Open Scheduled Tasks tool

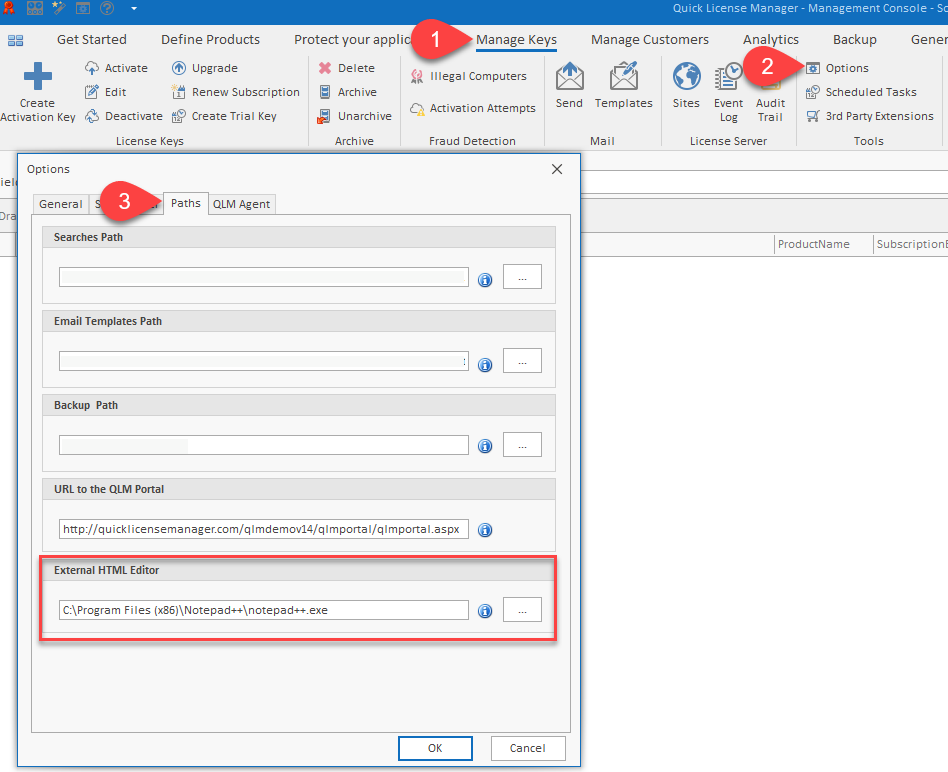click(862, 92)
